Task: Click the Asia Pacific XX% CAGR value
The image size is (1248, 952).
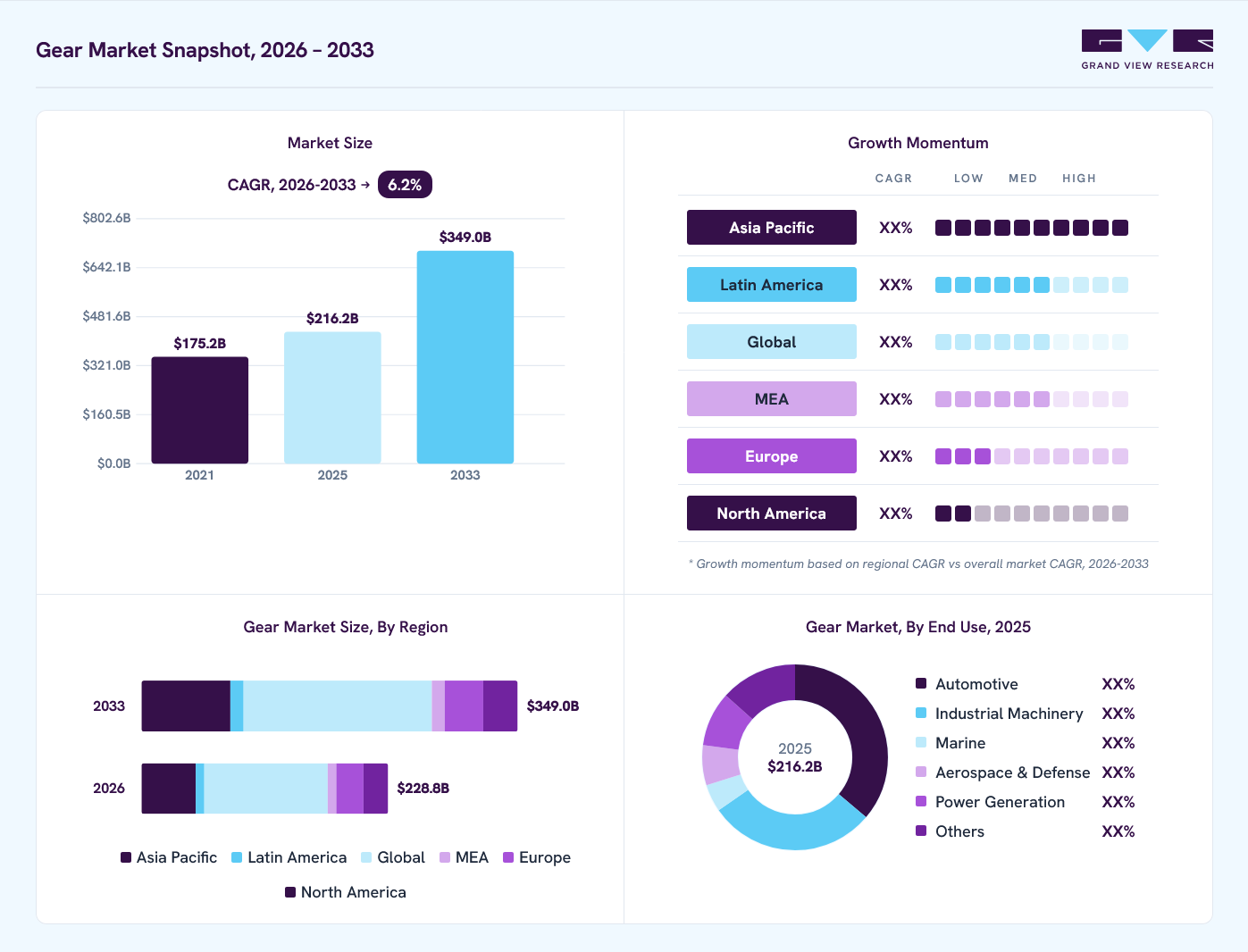Action: coord(896,228)
